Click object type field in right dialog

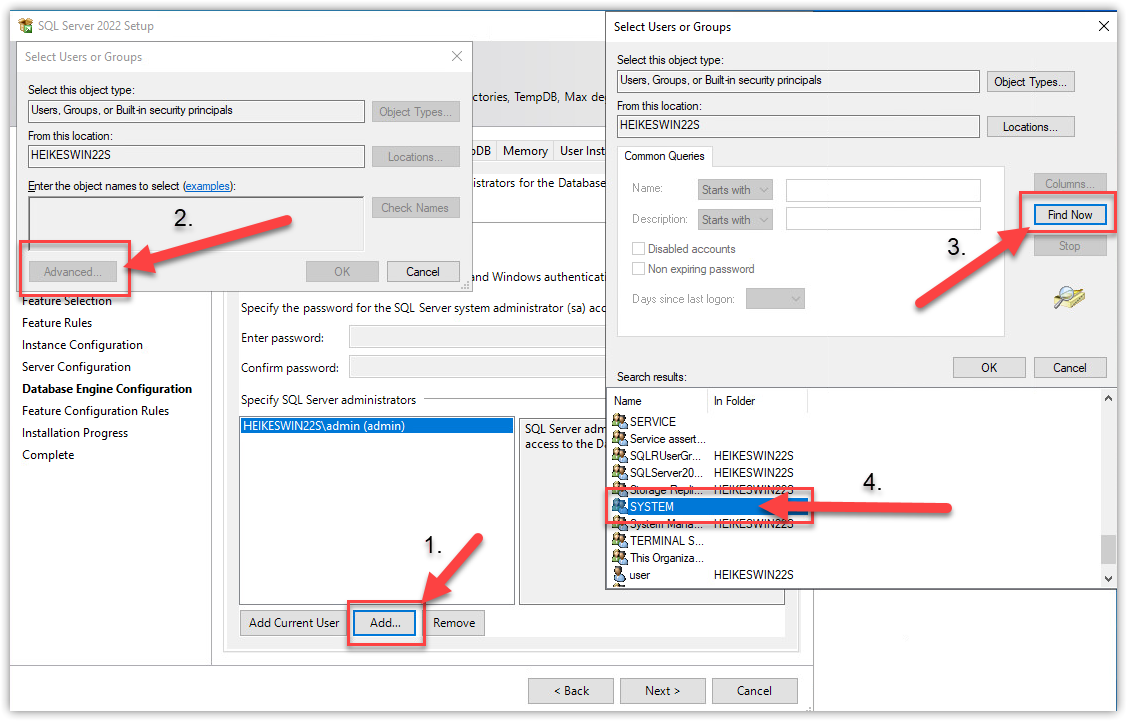(798, 81)
